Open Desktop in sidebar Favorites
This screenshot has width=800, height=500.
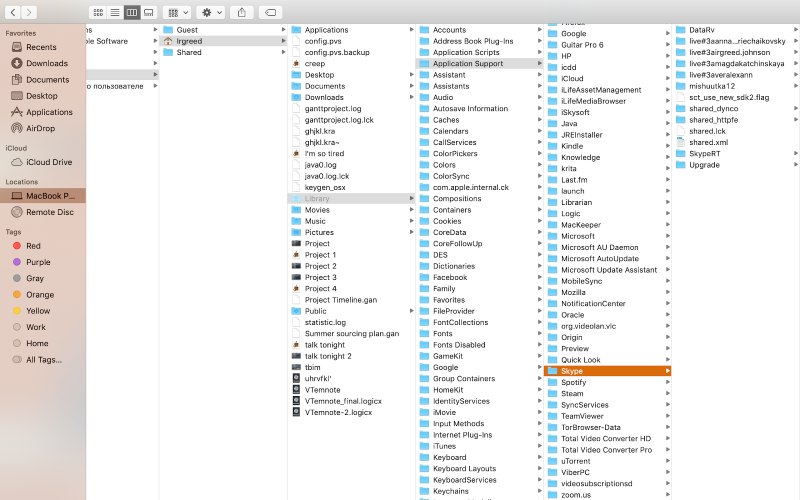(x=42, y=96)
